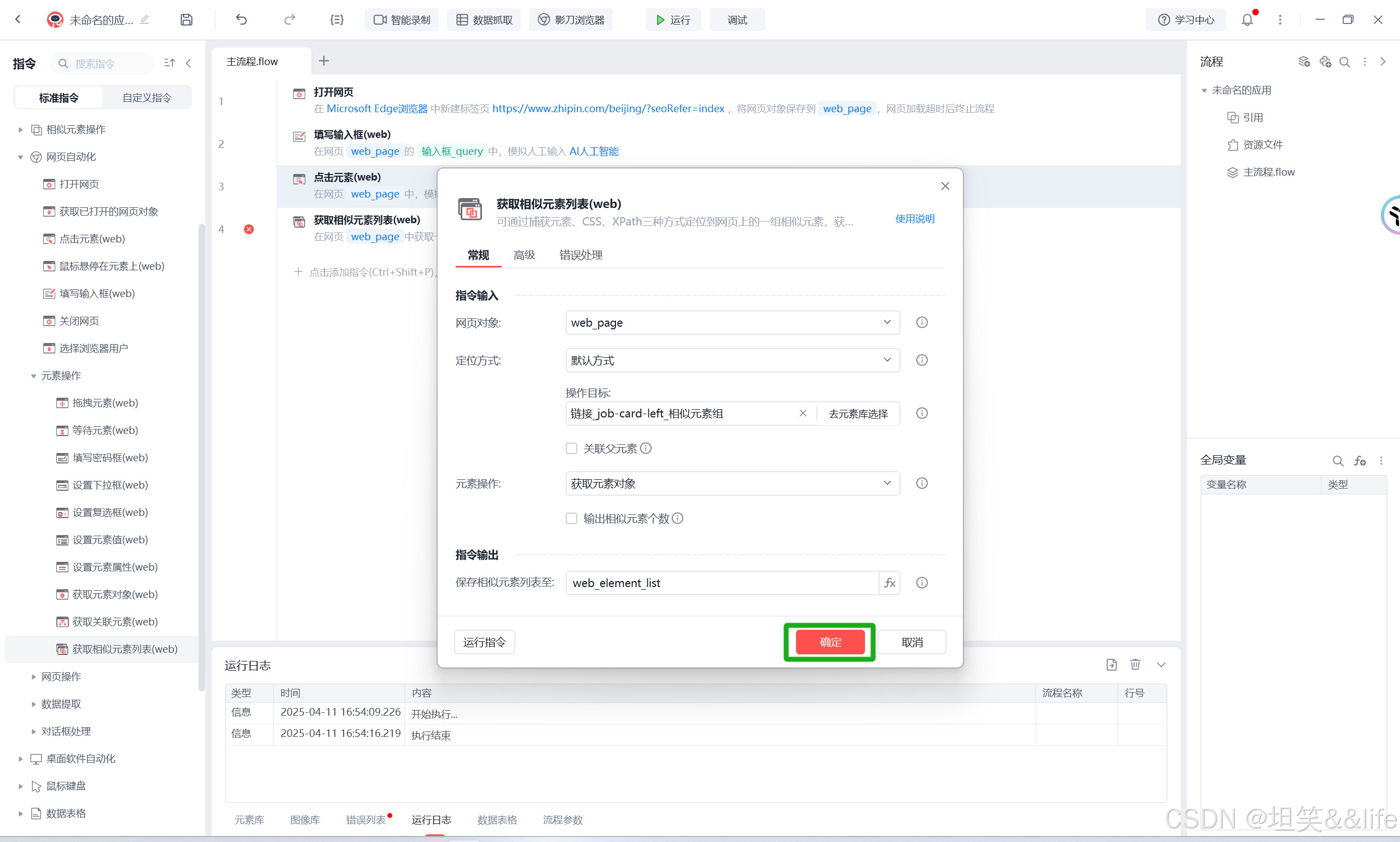Click info icon next to 网页对象 field
Viewport: 1400px width, 842px height.
click(x=922, y=322)
